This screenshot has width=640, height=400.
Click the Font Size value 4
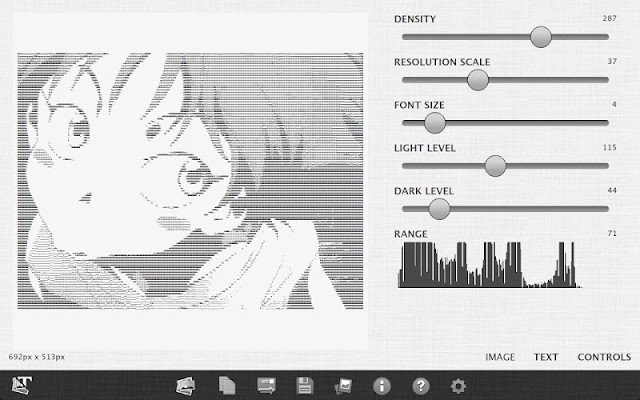pos(614,104)
